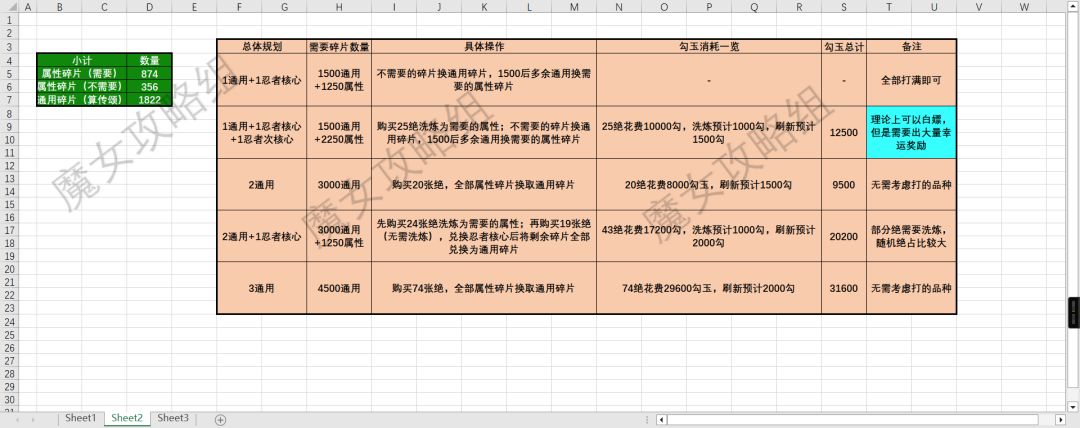
Task: Click the green '小计' header cell
Action: pos(82,61)
